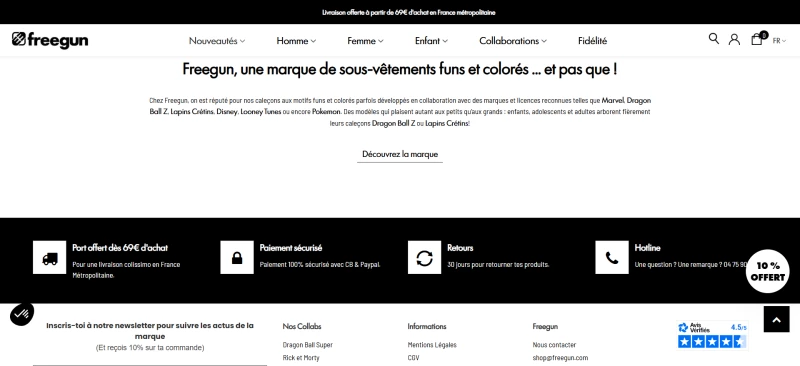This screenshot has width=800, height=366.
Task: Click the newsletter signup heading
Action: click(150, 331)
